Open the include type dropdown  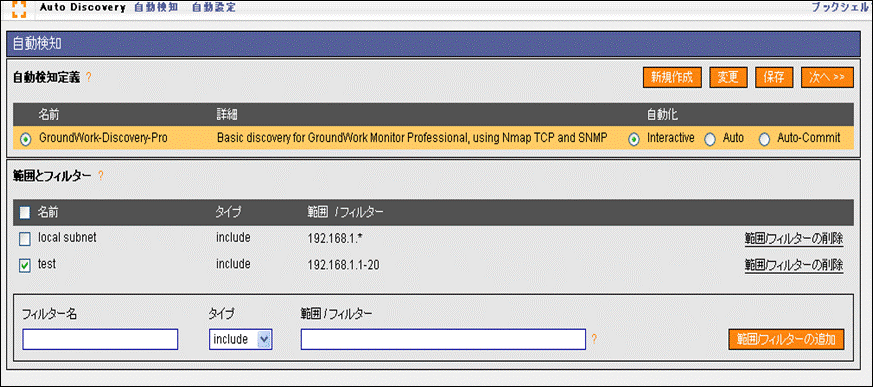[241, 339]
